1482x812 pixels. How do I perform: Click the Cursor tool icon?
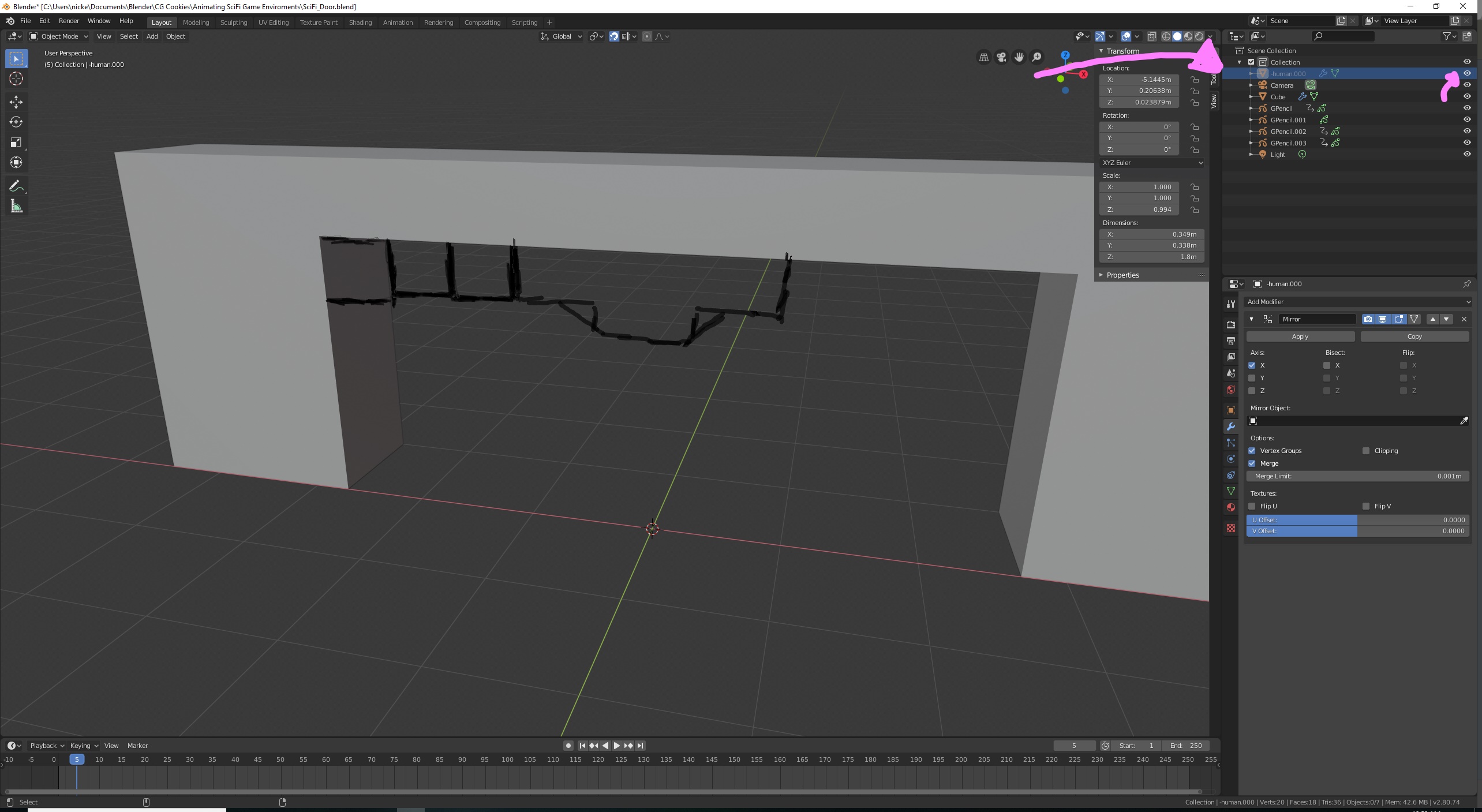click(x=16, y=78)
